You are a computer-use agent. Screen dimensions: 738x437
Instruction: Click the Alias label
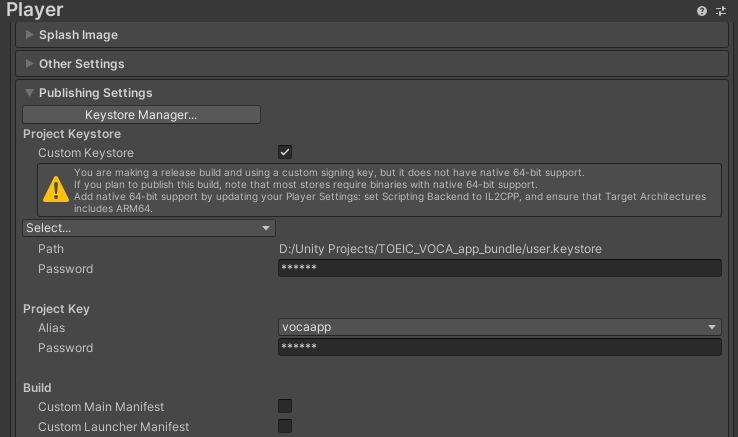coord(51,328)
